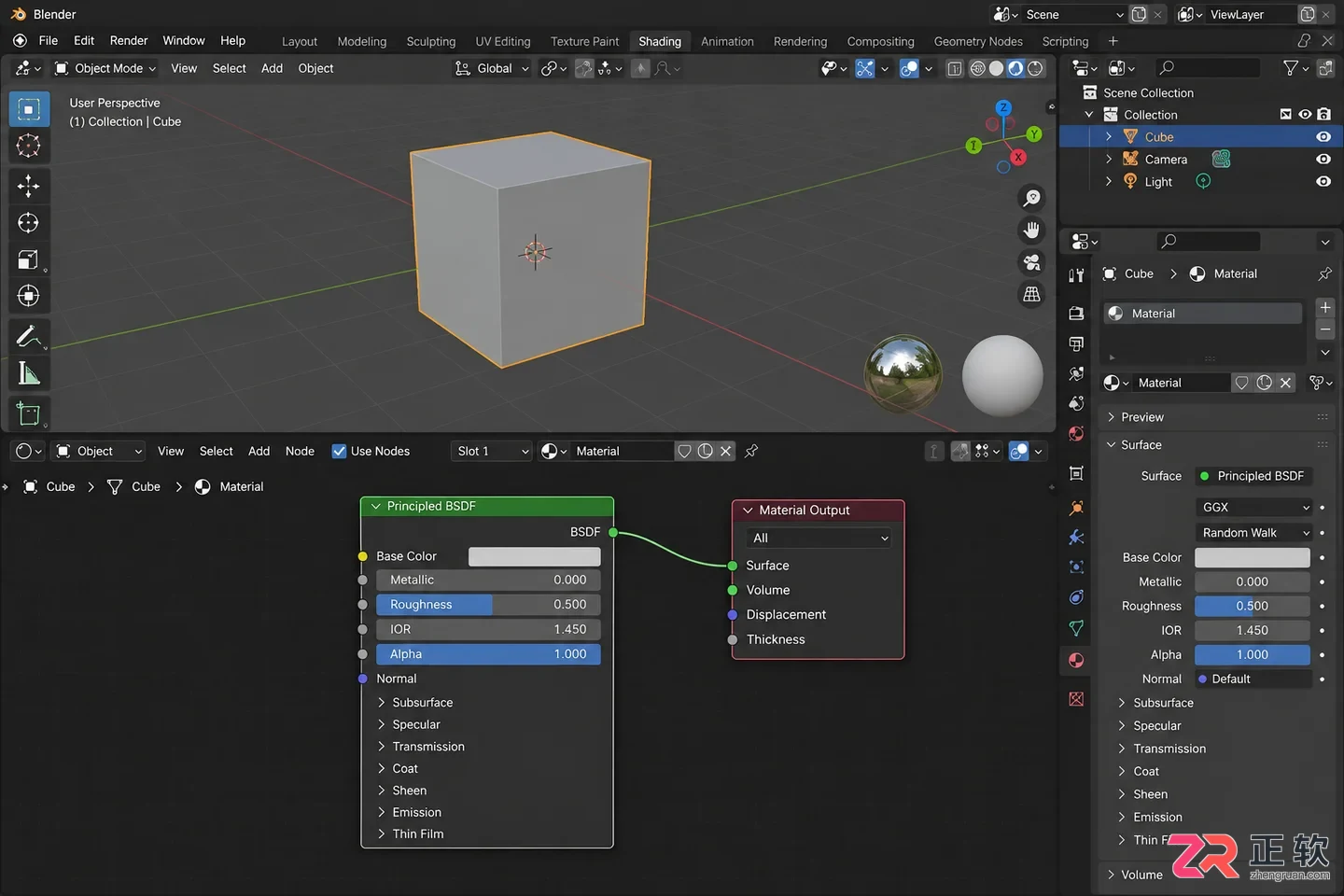Unlink material with X in node header
This screenshot has height=896, width=1344.
[x=725, y=451]
